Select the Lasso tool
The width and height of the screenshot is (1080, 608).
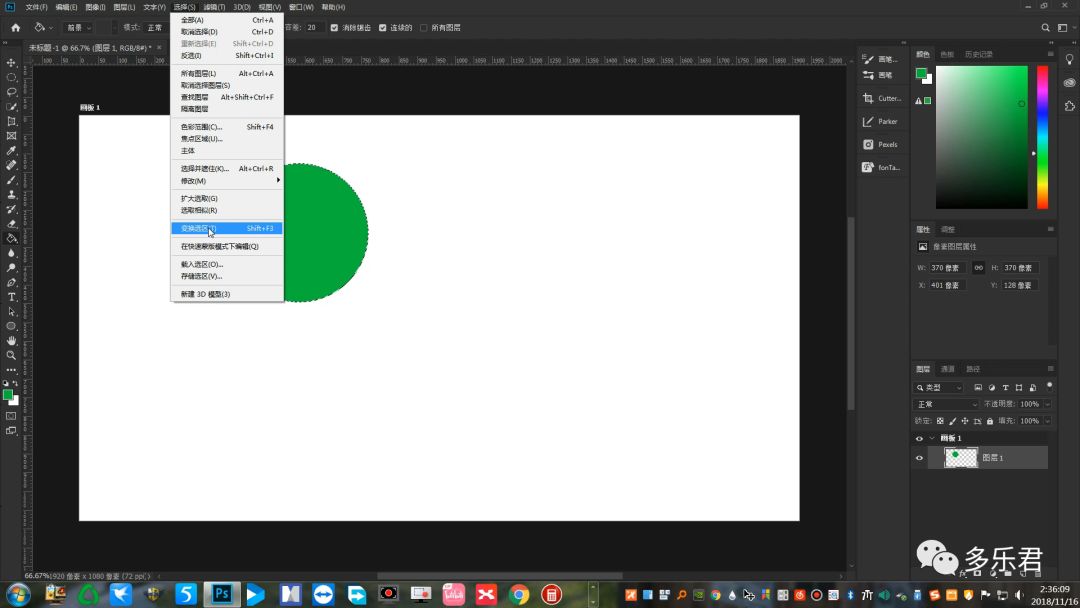11,92
